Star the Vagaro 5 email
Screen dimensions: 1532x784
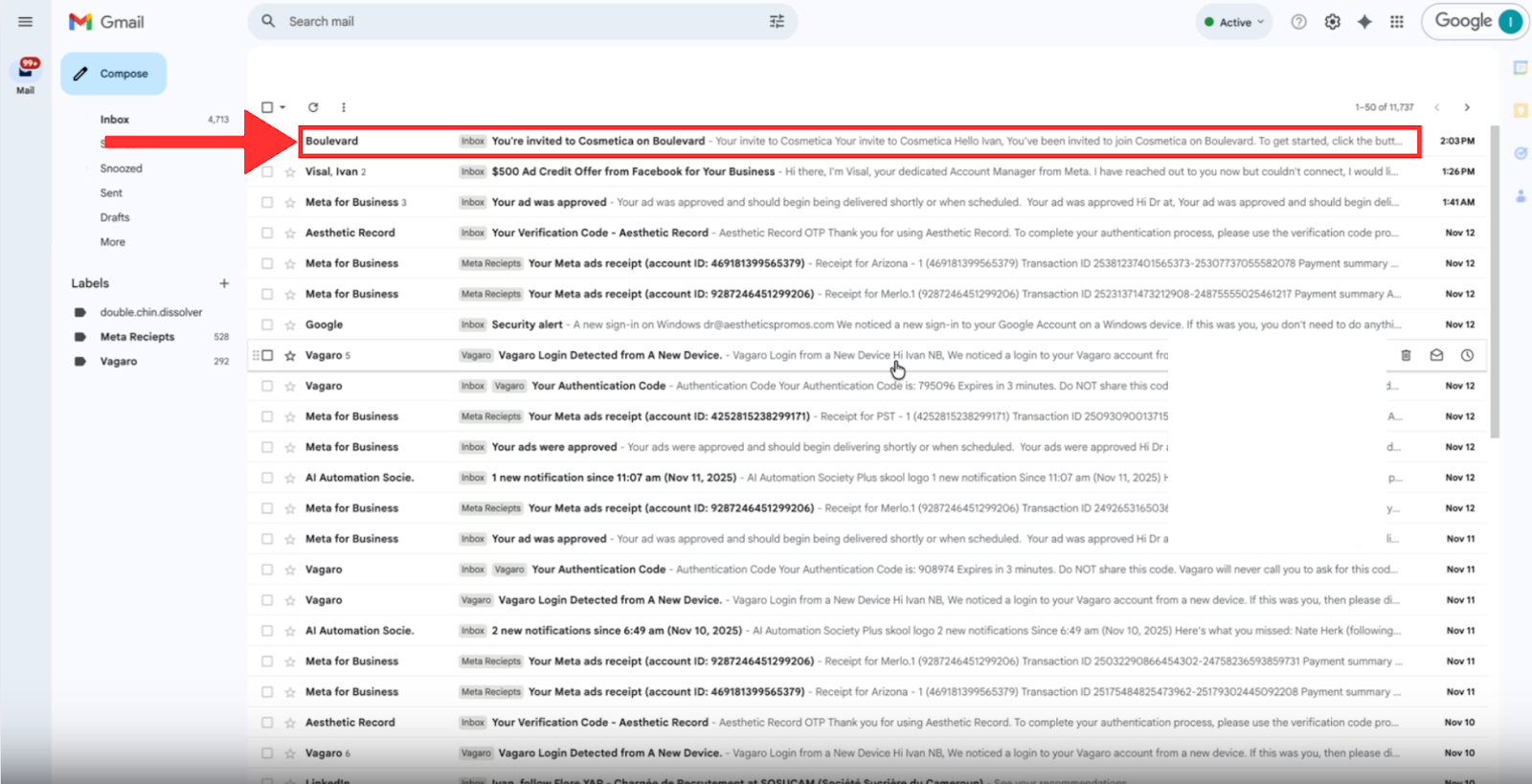[290, 356]
